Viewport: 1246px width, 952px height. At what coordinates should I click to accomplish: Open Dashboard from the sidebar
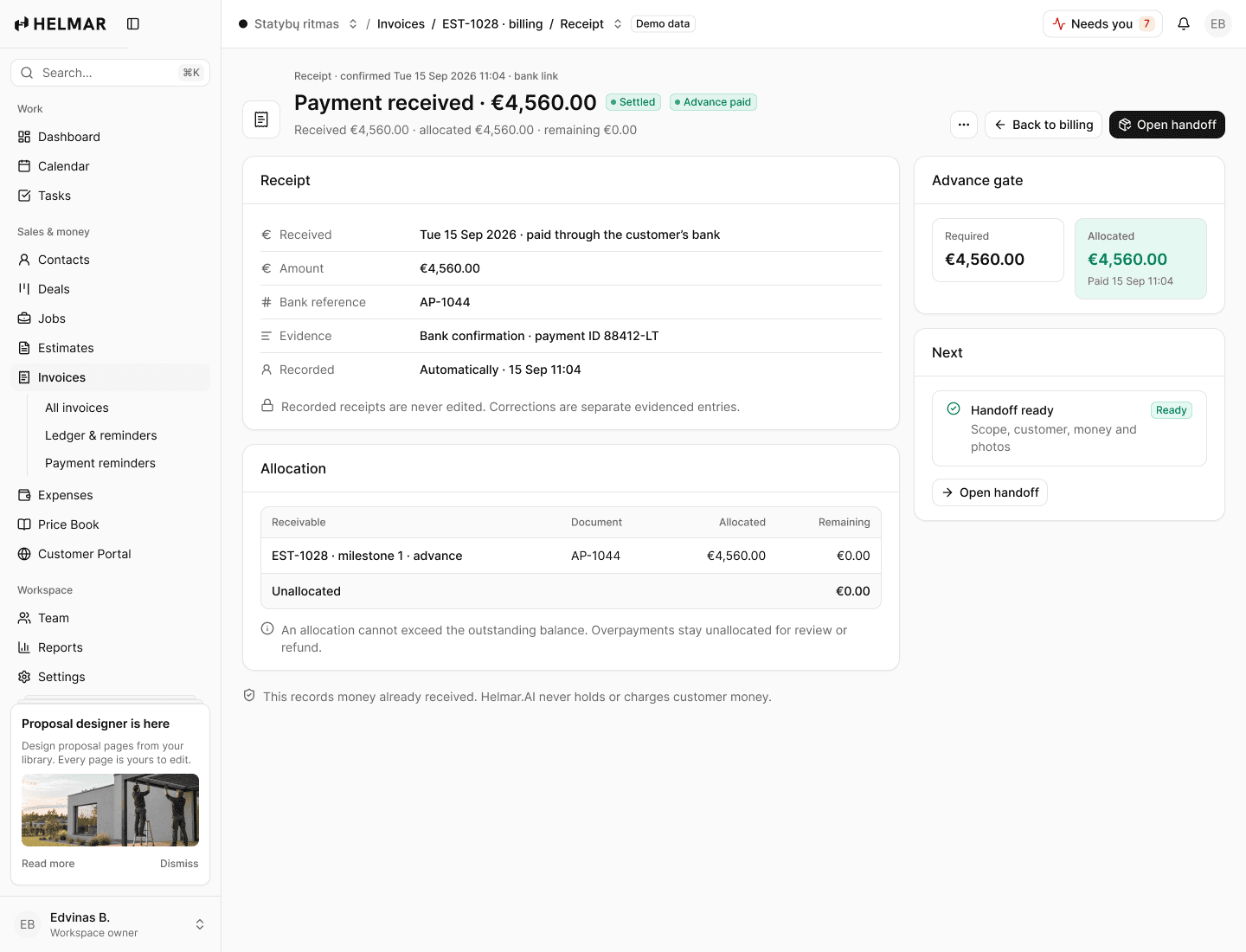[x=110, y=137]
